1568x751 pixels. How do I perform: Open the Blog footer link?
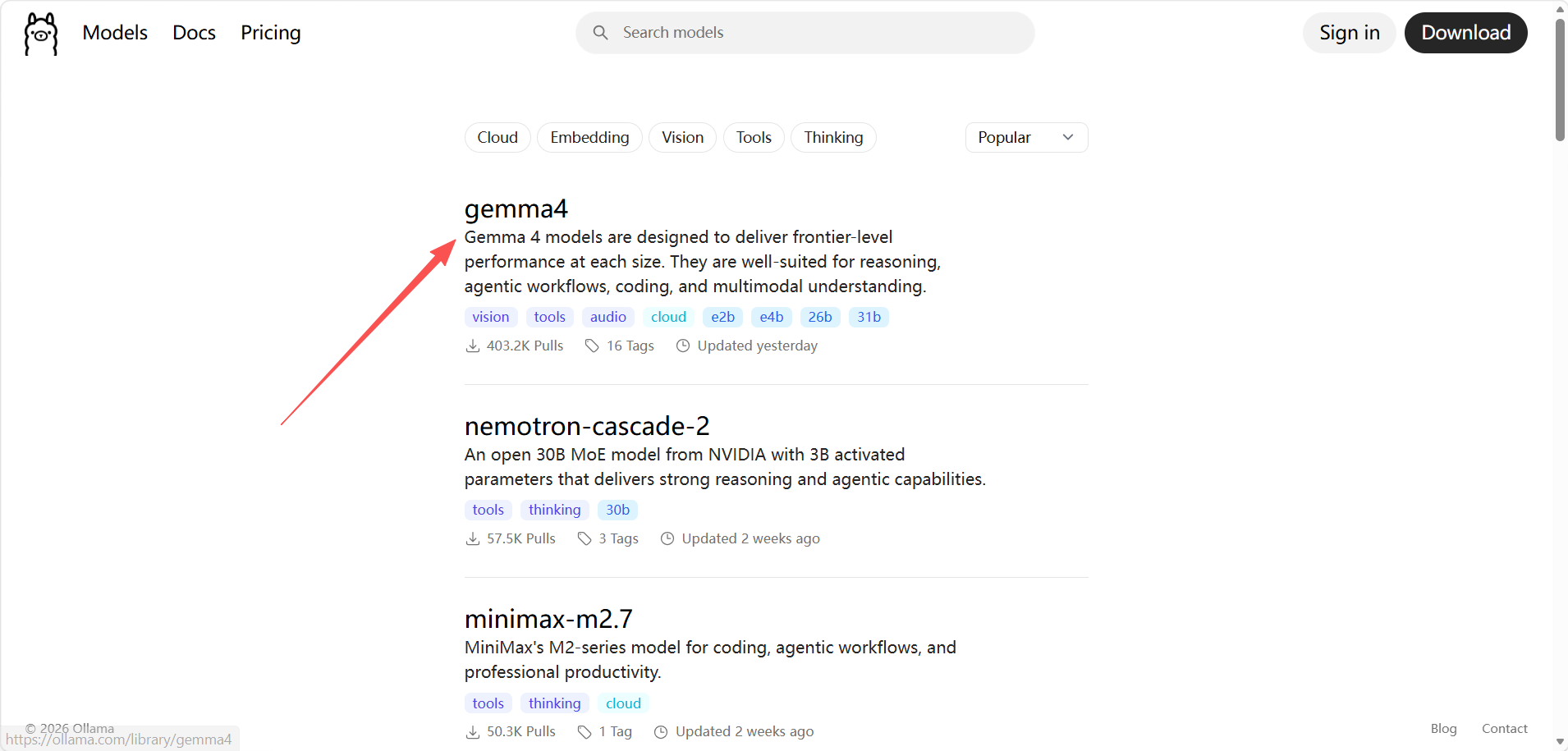click(x=1443, y=729)
